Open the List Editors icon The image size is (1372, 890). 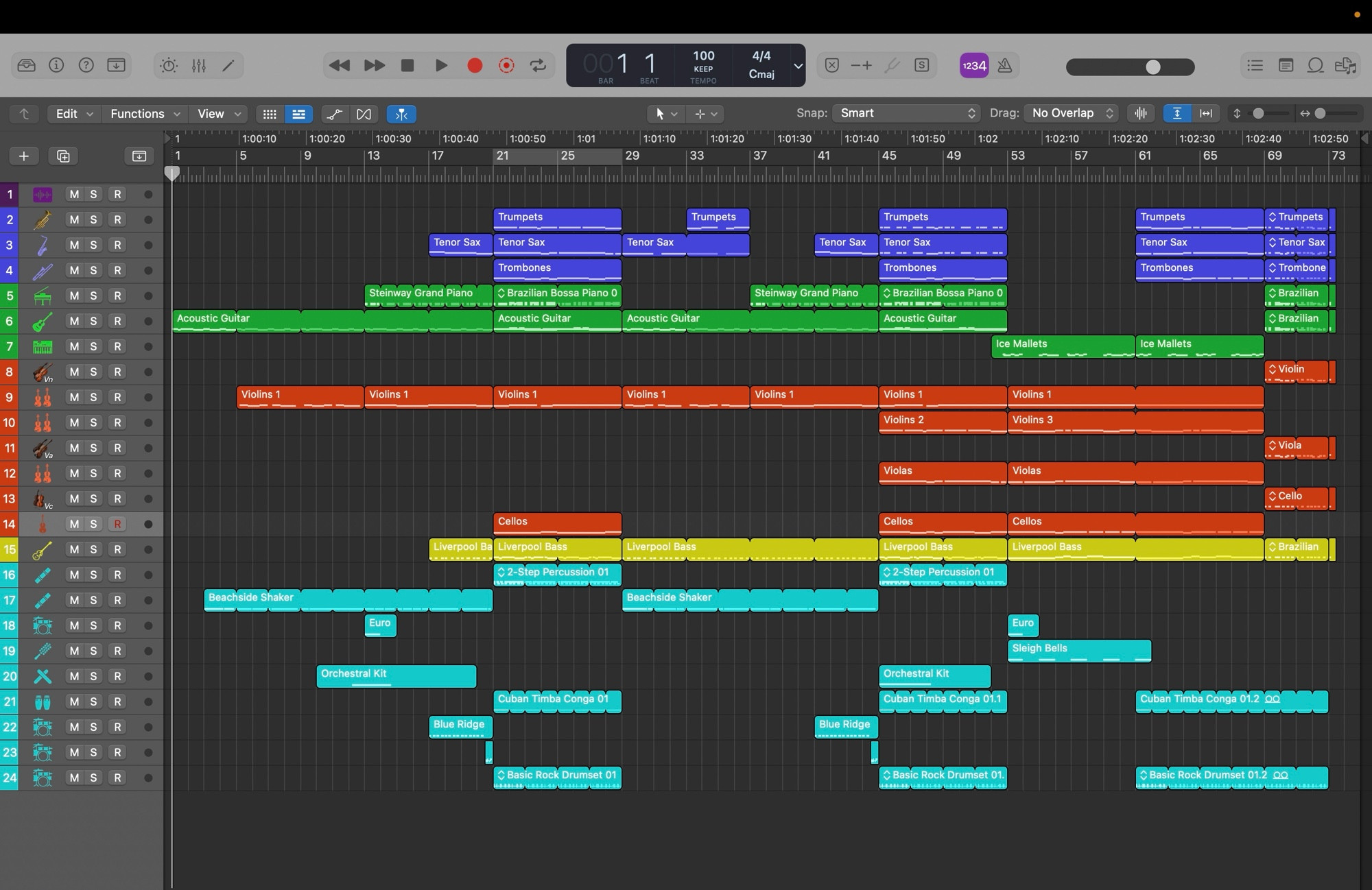click(x=1255, y=65)
